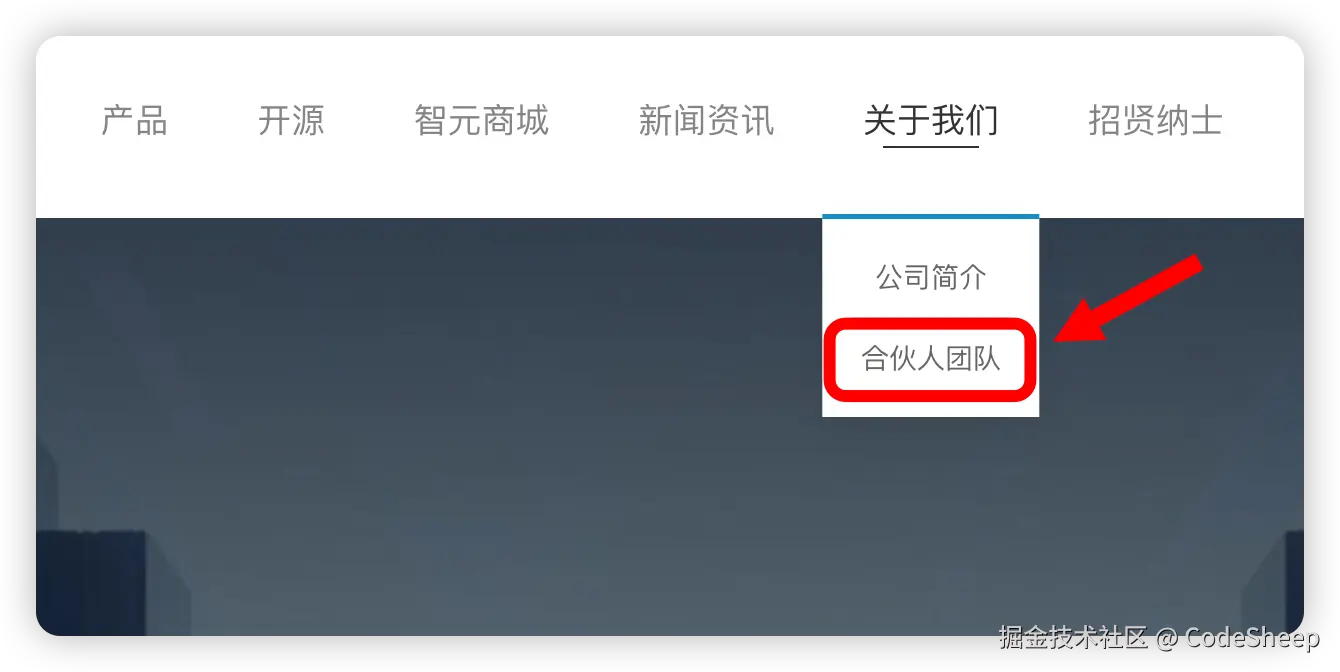Expand the 关于我们 dropdown menu
The width and height of the screenshot is (1340, 672).
tap(931, 121)
